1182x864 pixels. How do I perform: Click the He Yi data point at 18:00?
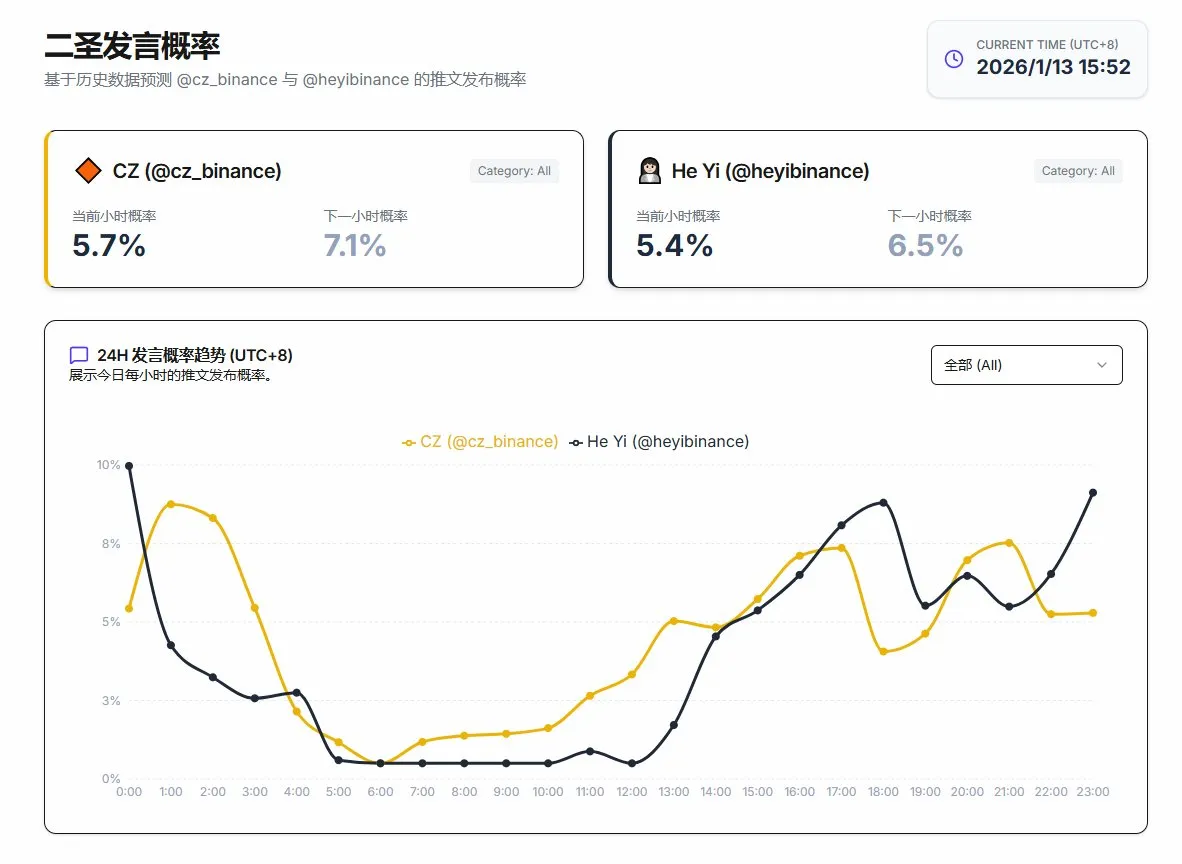(x=883, y=502)
